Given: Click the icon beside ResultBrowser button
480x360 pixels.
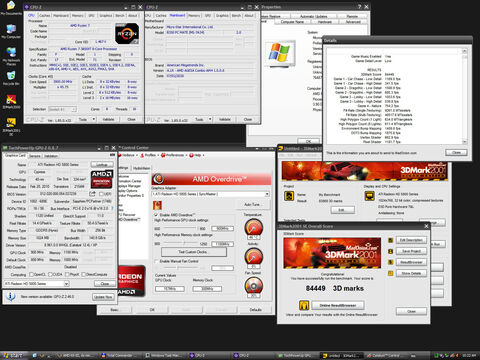Looking at the screenshot, I should point(391,262).
